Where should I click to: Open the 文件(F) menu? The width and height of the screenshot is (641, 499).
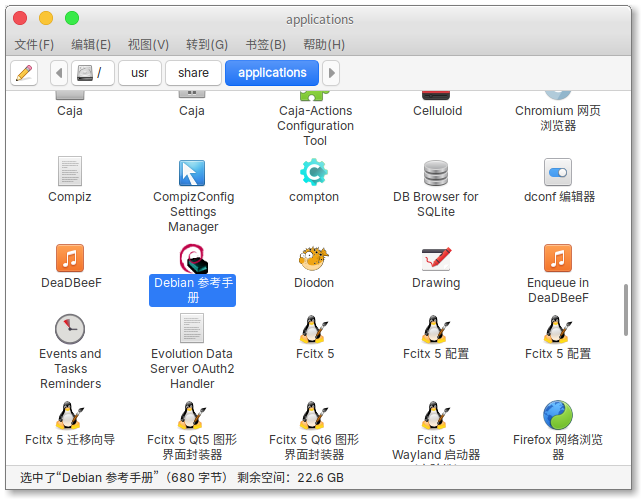click(x=34, y=45)
